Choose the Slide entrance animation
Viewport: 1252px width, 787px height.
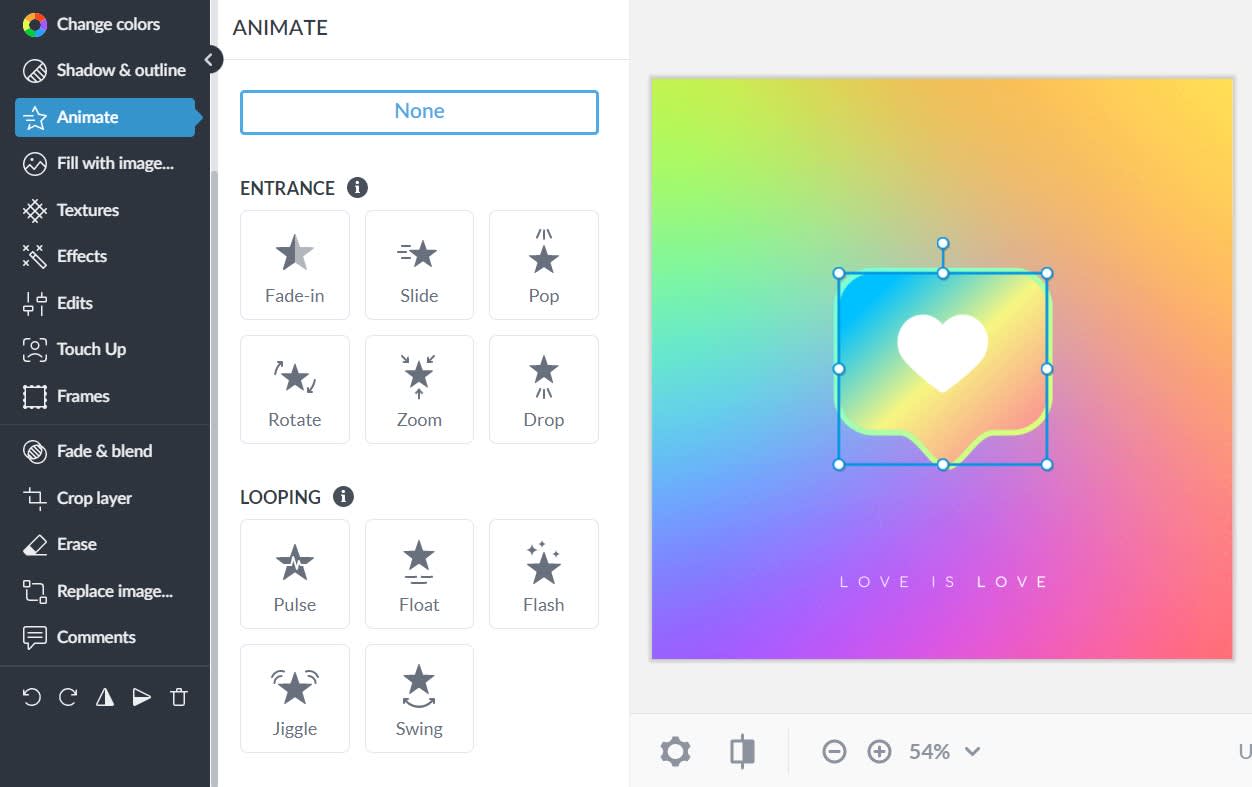point(419,265)
